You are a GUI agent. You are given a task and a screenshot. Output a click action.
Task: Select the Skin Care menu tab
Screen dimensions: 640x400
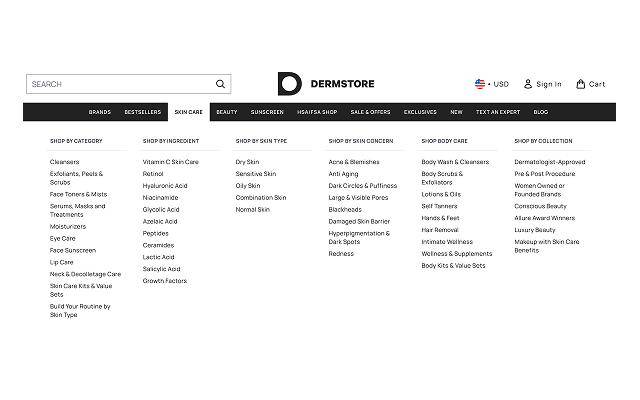tap(189, 112)
